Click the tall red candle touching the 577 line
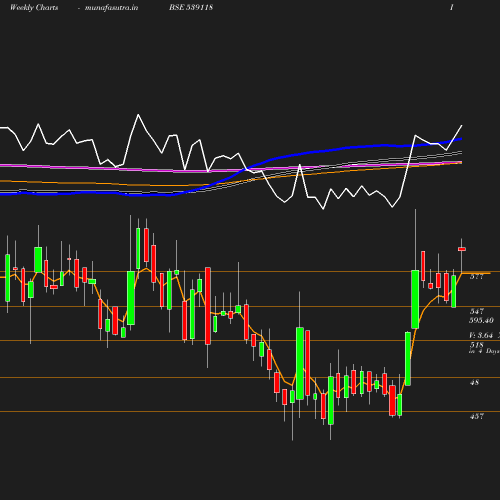The image size is (500, 500). (208, 306)
